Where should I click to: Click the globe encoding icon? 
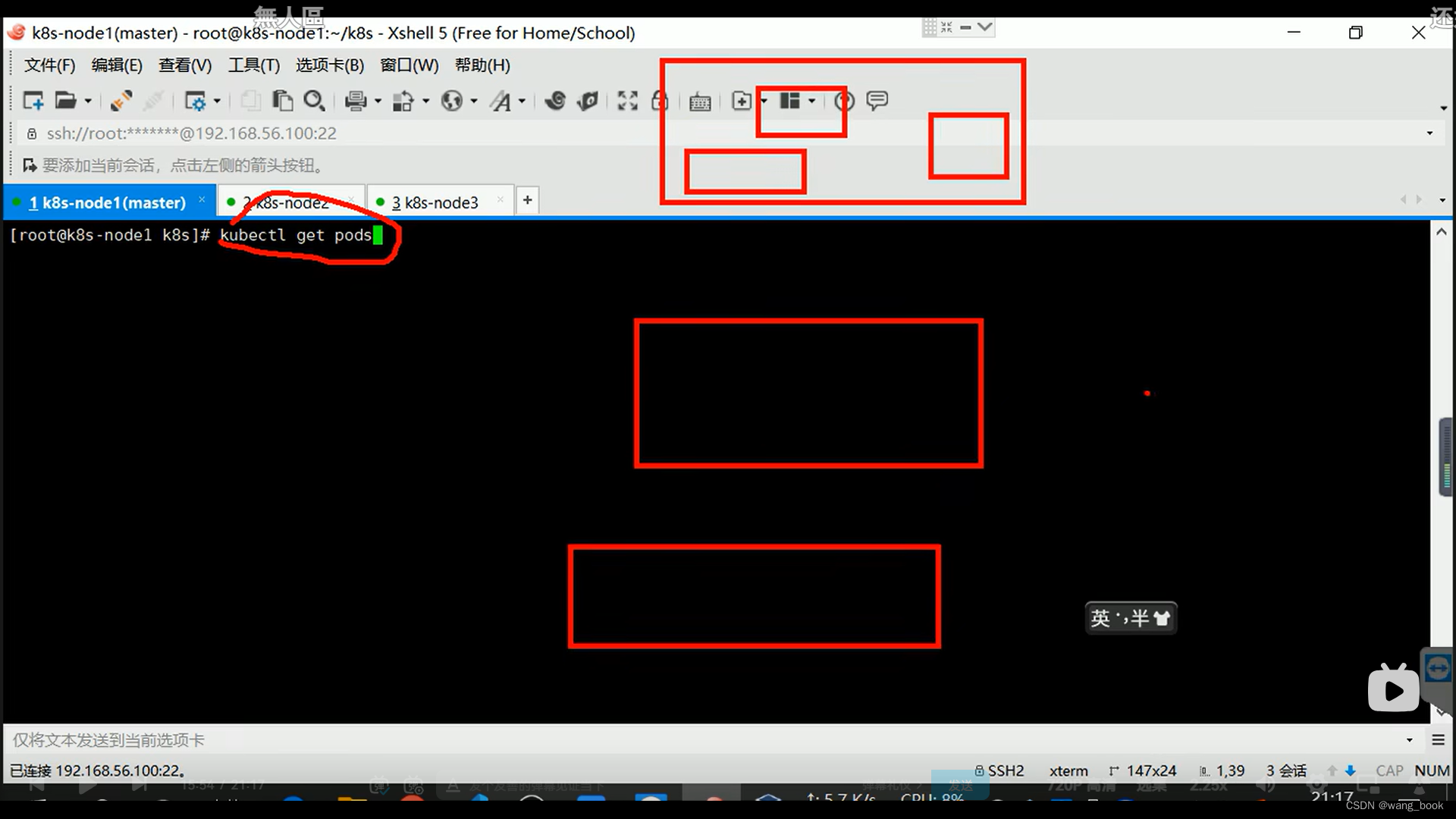(452, 100)
